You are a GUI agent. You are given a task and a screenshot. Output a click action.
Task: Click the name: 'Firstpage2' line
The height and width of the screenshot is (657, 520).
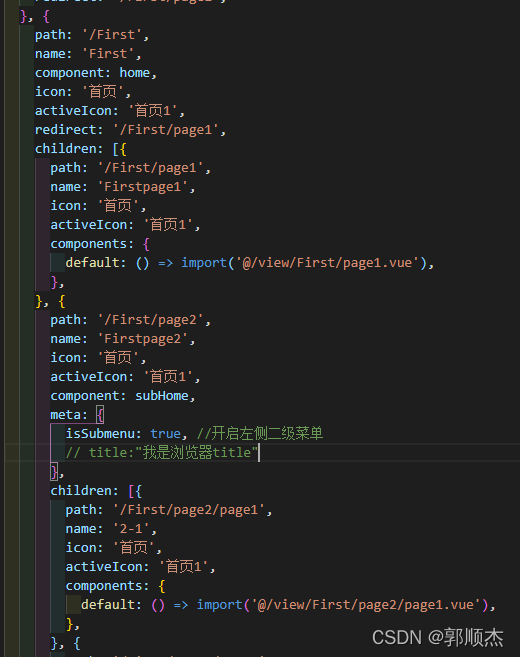pyautogui.click(x=123, y=339)
